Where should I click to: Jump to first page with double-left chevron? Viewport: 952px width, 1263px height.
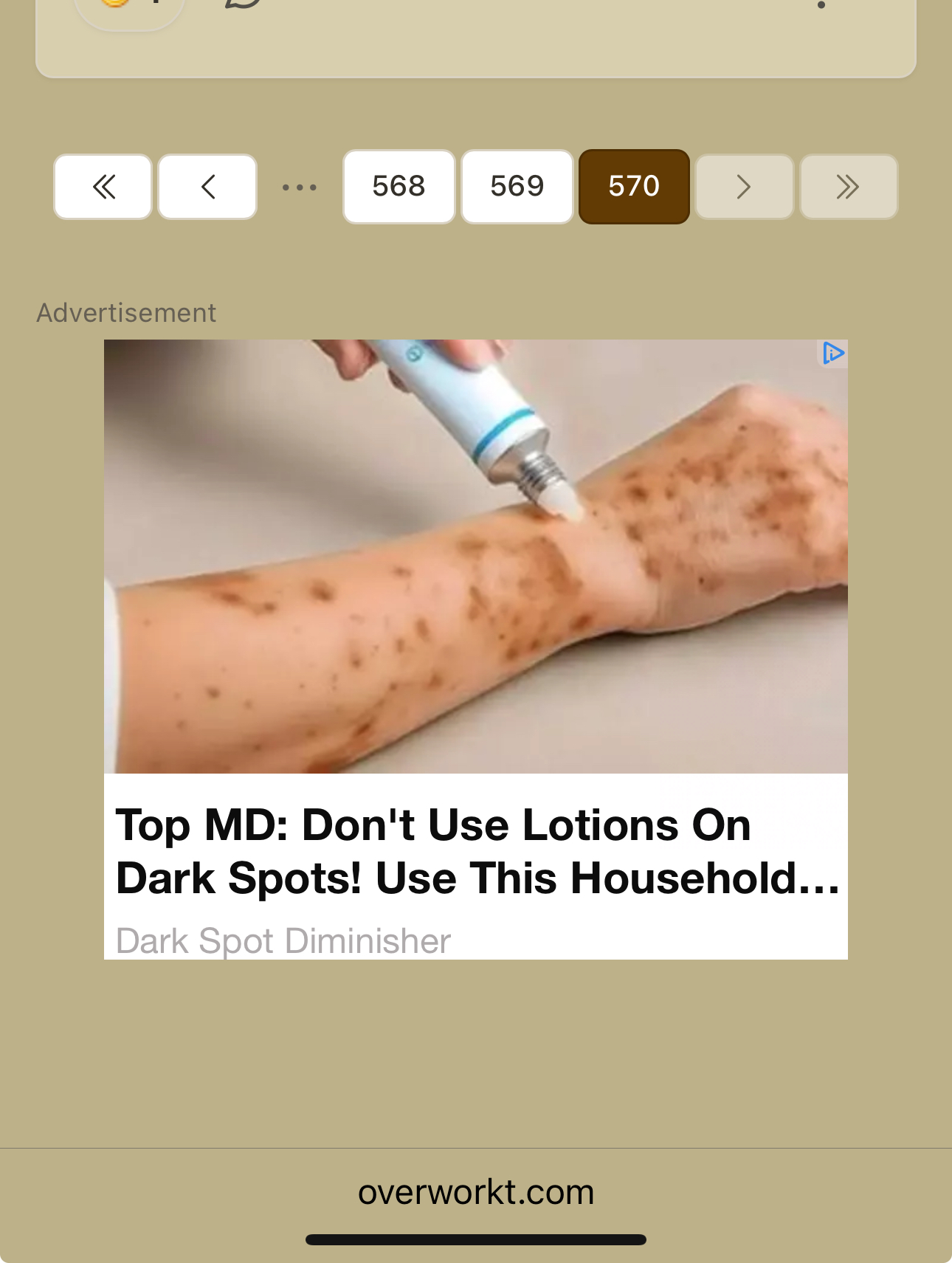tap(103, 187)
